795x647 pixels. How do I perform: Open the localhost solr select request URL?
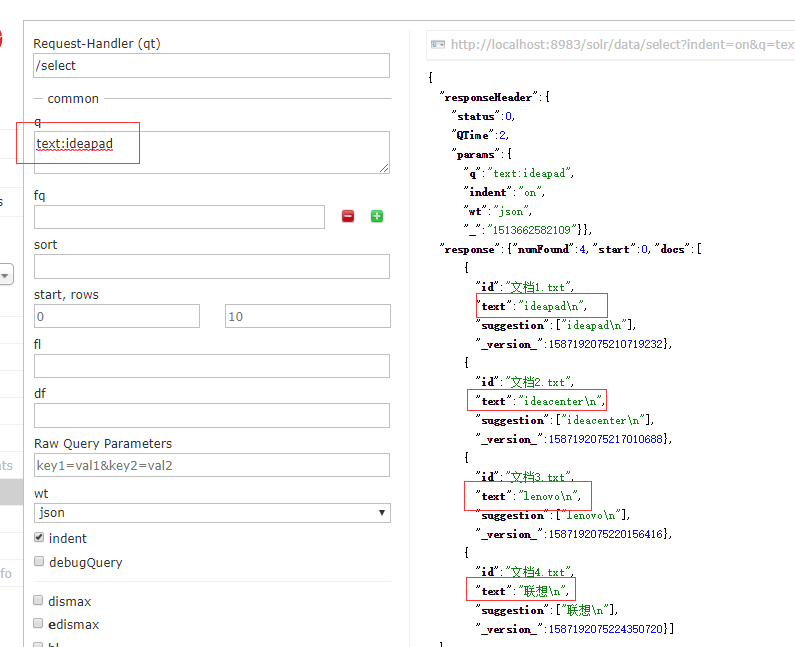tap(622, 45)
